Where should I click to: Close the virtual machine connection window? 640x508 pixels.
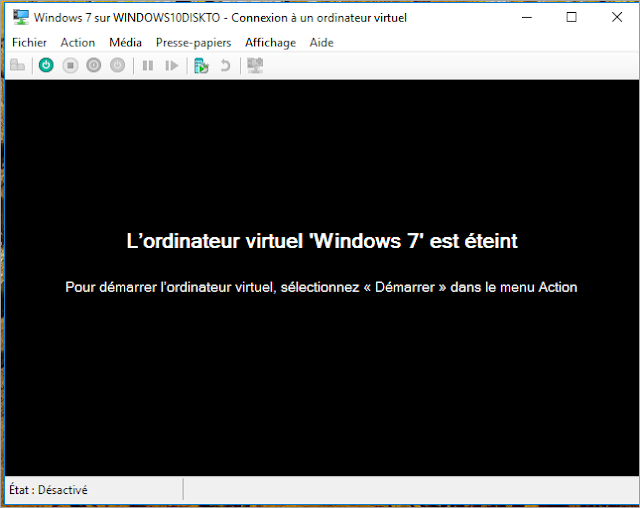tap(617, 17)
